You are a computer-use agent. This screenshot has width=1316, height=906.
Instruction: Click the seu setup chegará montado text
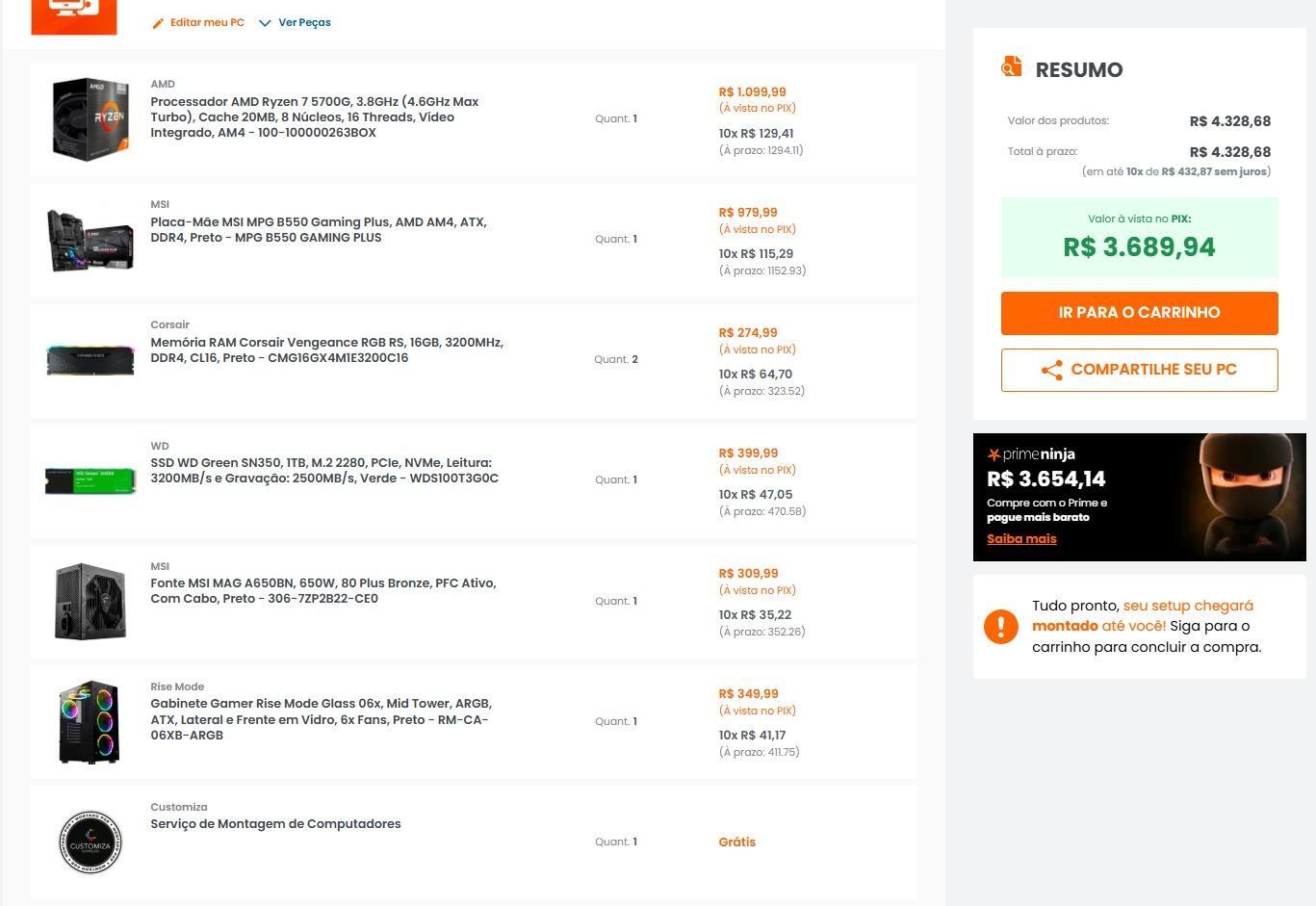point(1143,616)
